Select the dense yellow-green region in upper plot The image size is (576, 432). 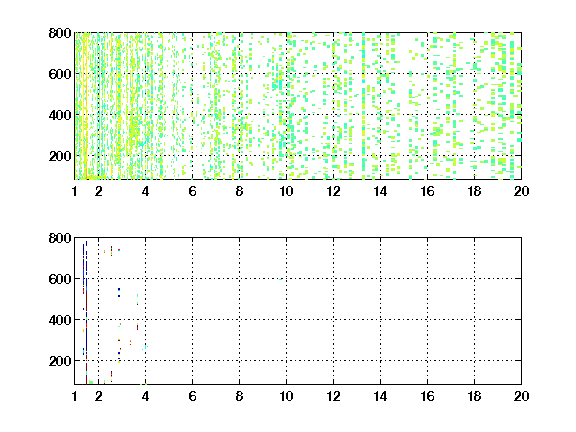[x=118, y=106]
